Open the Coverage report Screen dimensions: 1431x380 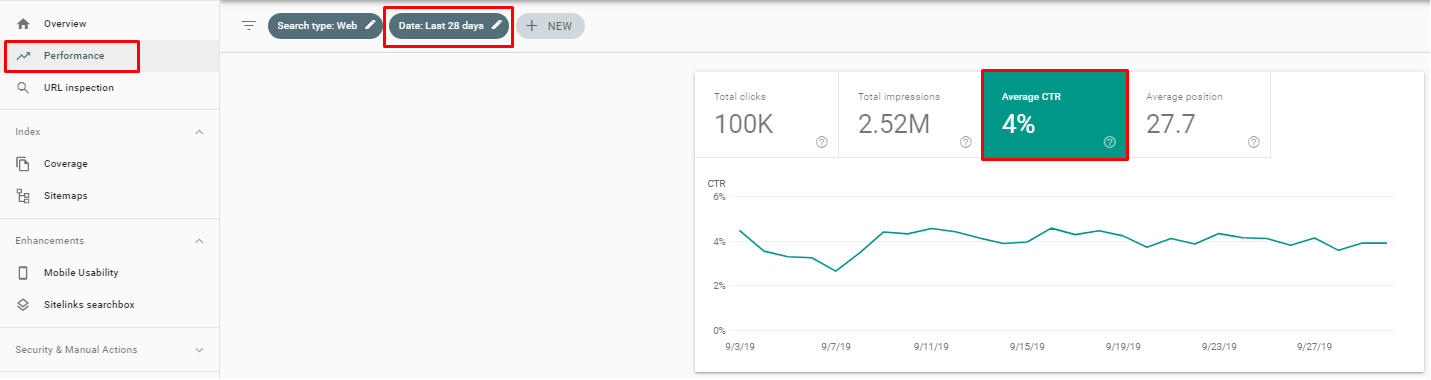coord(109,164)
